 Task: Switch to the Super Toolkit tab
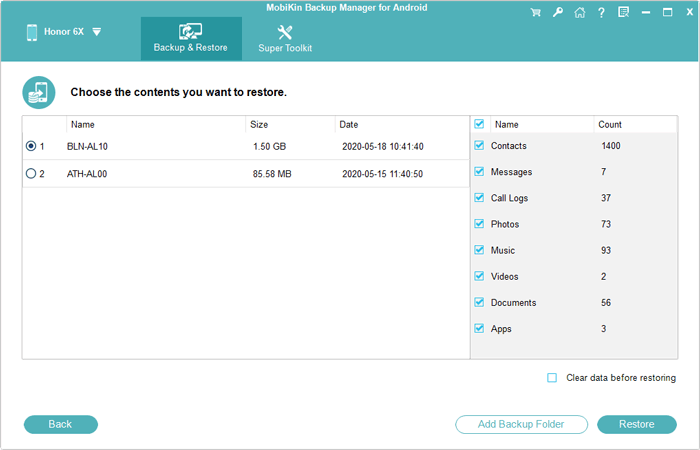pos(285,39)
